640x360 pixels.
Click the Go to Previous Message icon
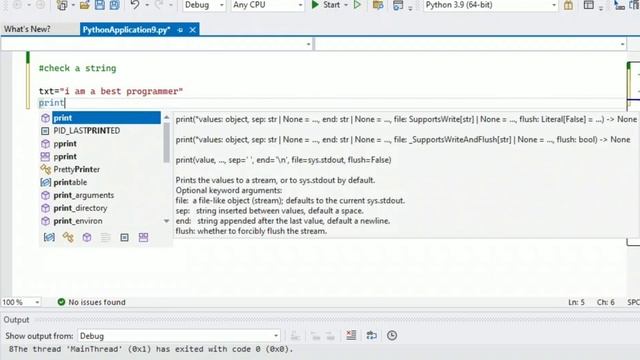coord(315,336)
